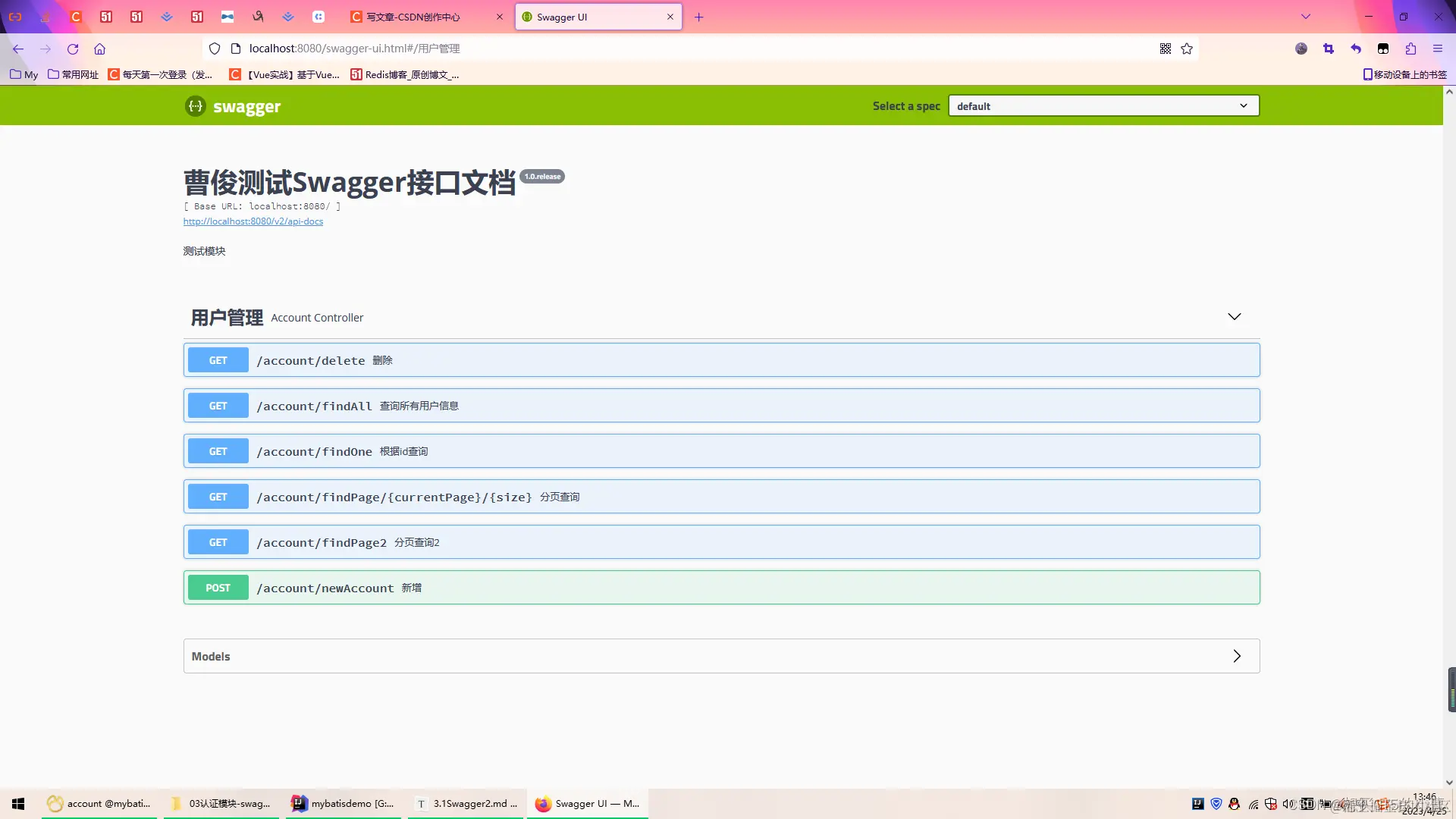
Task: Click the browser reload page icon
Action: [x=73, y=49]
